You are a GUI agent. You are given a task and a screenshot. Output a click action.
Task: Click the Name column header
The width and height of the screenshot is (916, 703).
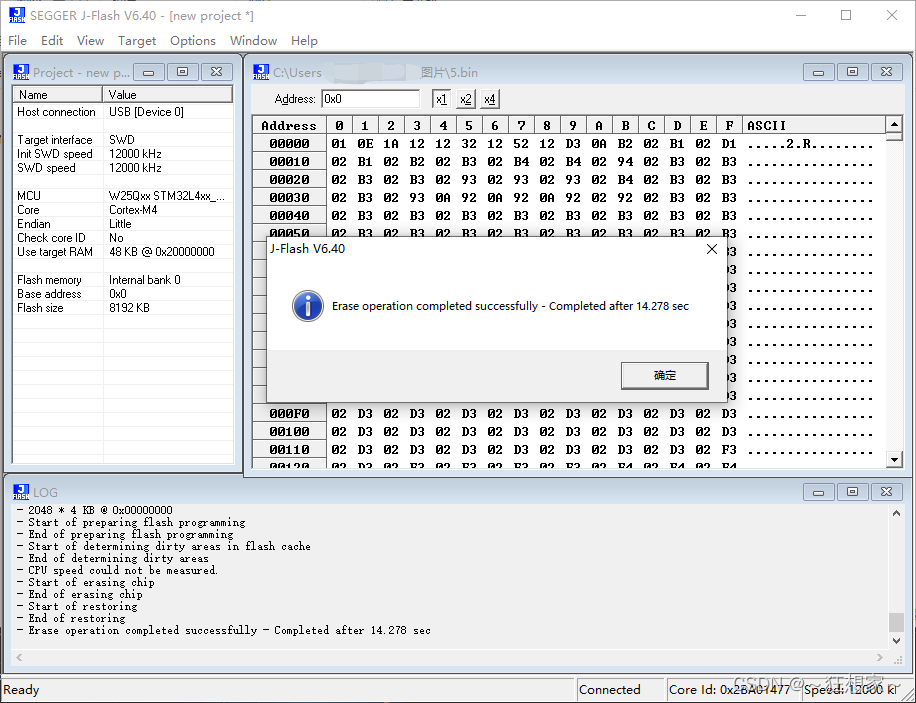[x=57, y=94]
